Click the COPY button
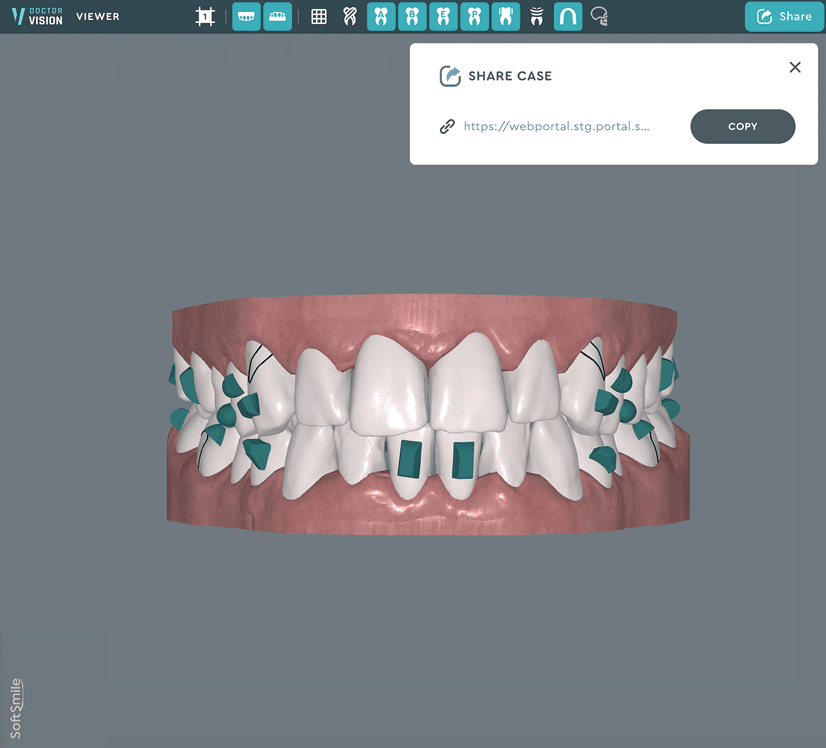The height and width of the screenshot is (748, 826). pyautogui.click(x=742, y=126)
